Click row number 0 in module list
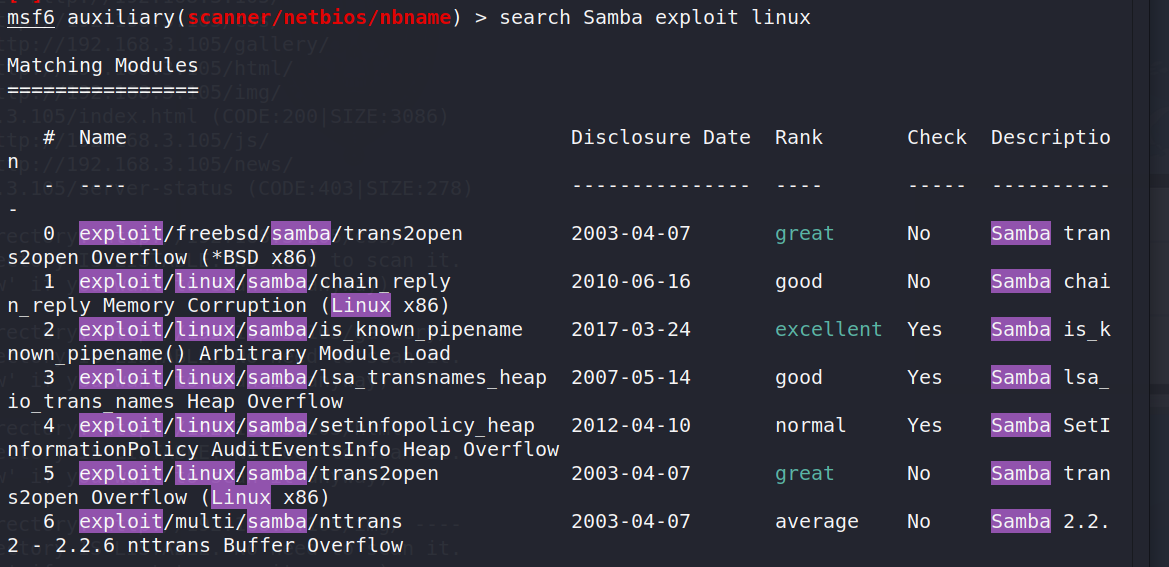Viewport: 1169px width, 567px height. click(x=49, y=233)
